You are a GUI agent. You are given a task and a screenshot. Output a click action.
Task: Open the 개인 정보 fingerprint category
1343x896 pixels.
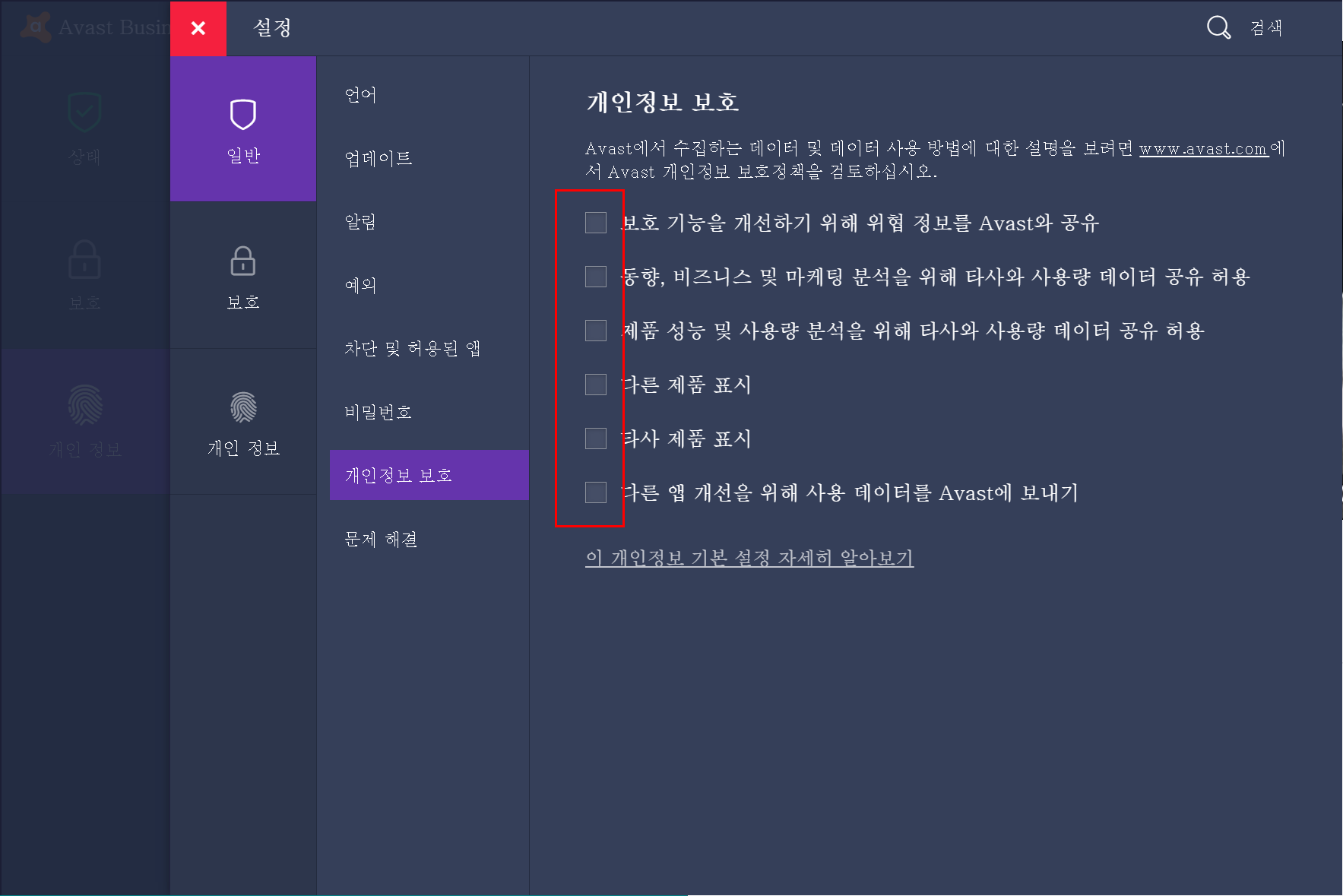click(x=243, y=423)
